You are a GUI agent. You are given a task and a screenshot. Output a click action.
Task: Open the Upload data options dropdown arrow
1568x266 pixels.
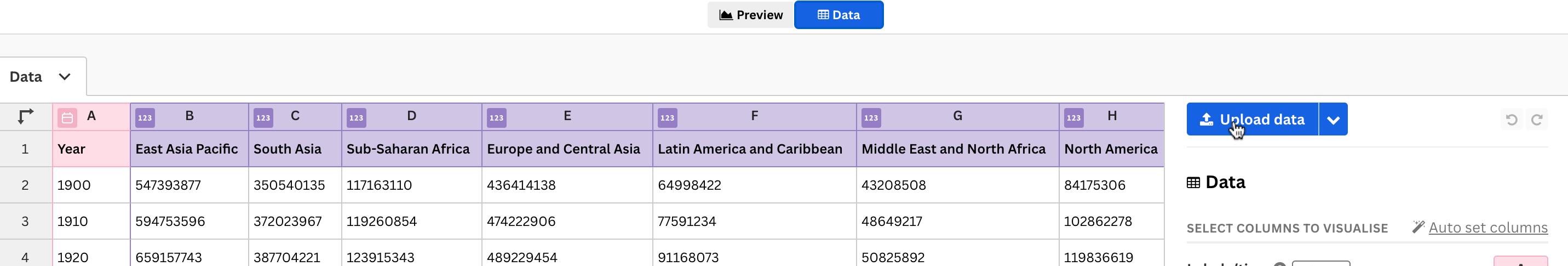coord(1333,120)
